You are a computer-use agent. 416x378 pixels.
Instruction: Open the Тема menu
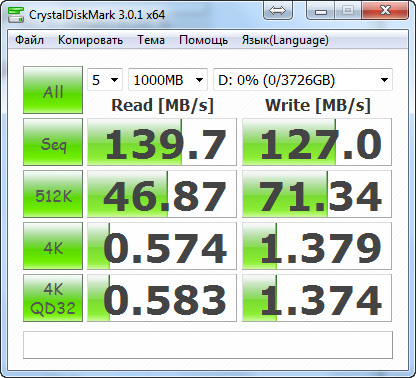coord(151,40)
